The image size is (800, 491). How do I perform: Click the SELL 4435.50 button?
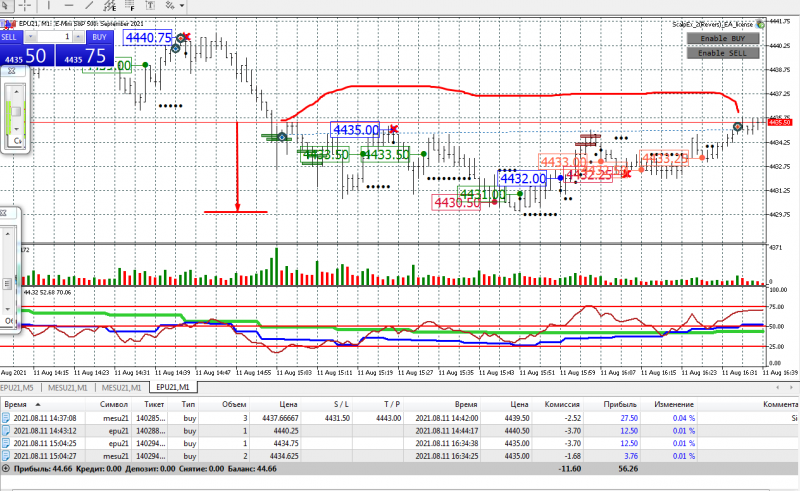[27, 55]
